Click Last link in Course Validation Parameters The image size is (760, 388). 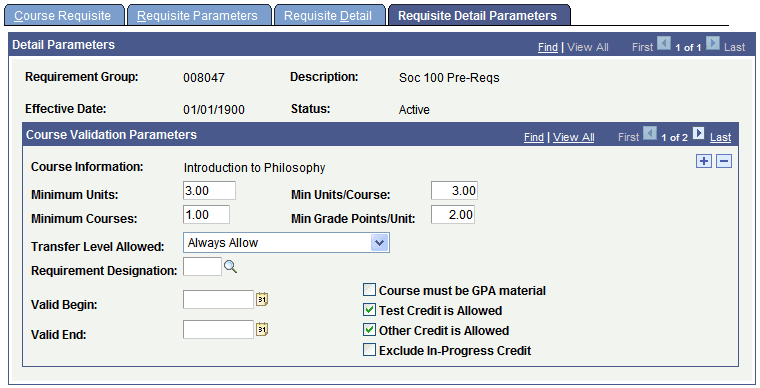(x=720, y=137)
